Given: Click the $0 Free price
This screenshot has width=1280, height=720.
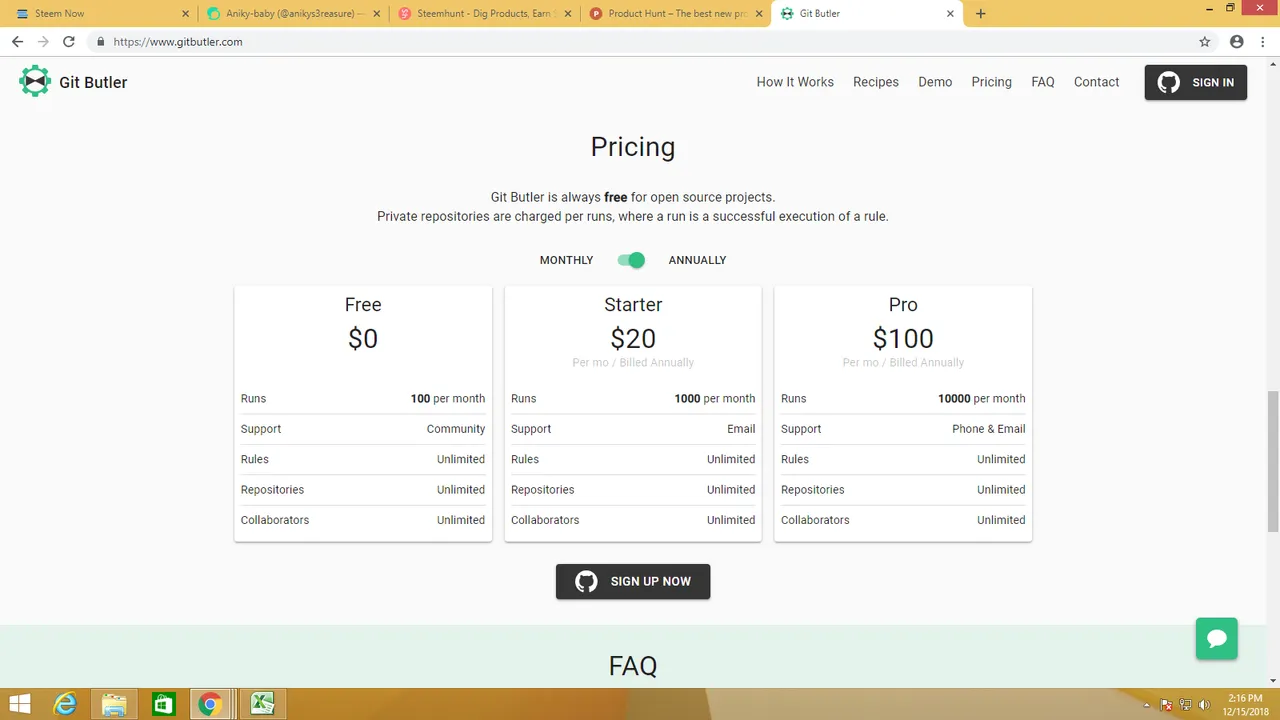Looking at the screenshot, I should point(363,339).
